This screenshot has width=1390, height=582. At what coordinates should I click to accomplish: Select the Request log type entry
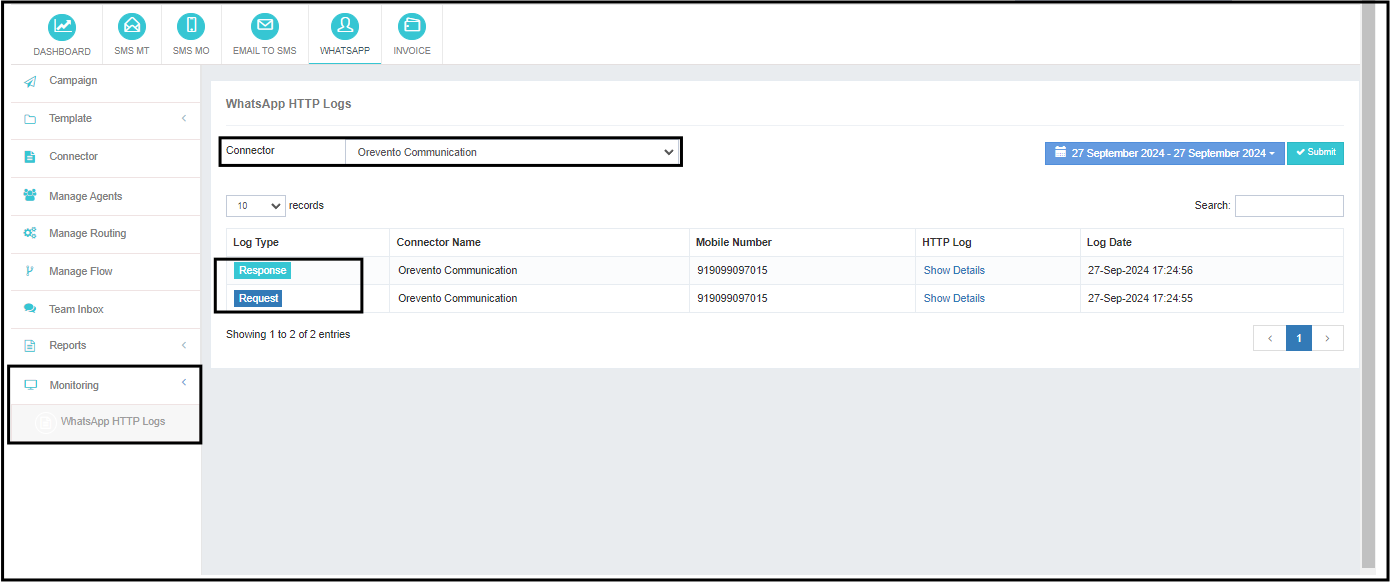[260, 297]
